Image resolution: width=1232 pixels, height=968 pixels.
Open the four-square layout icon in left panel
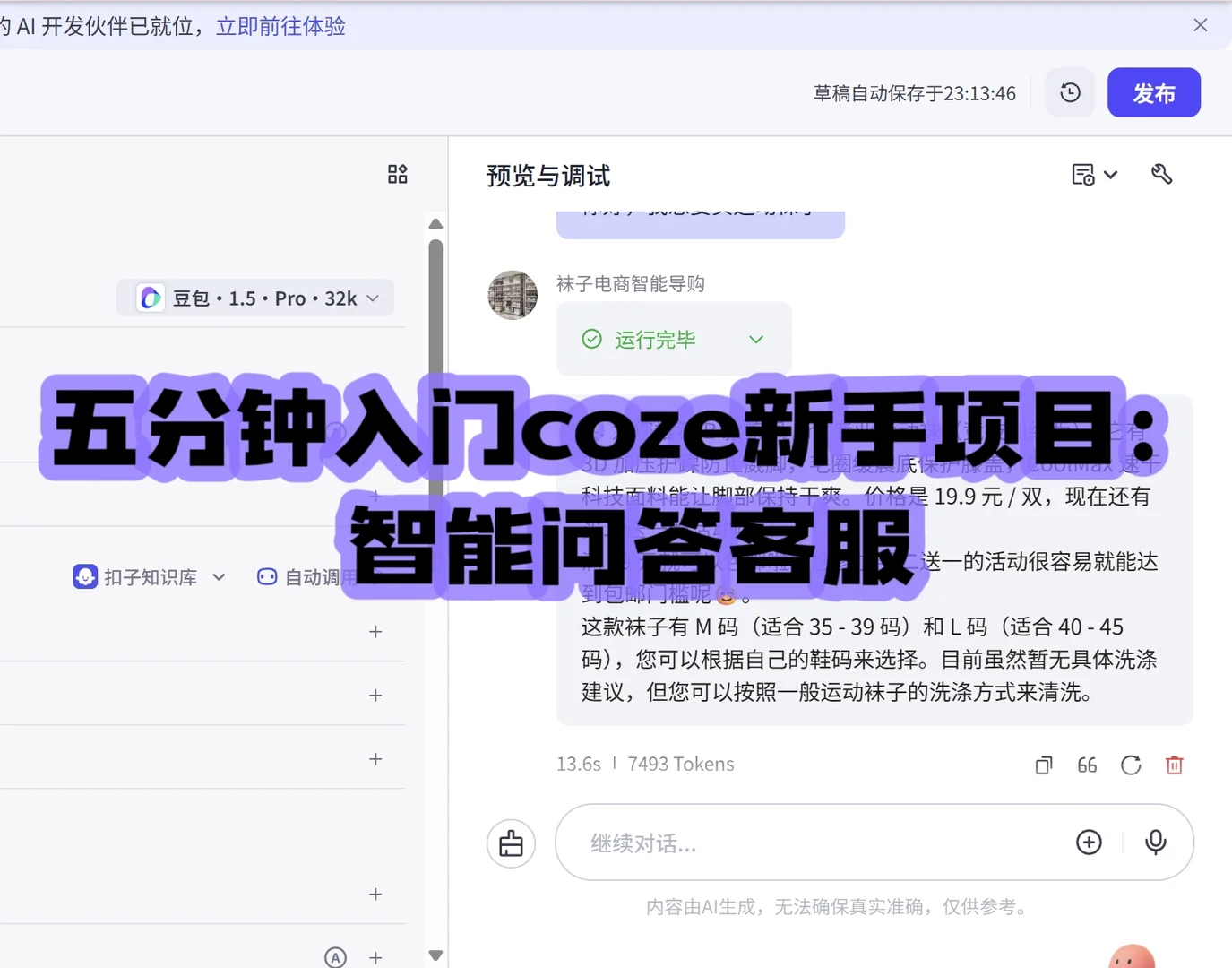pos(398,174)
